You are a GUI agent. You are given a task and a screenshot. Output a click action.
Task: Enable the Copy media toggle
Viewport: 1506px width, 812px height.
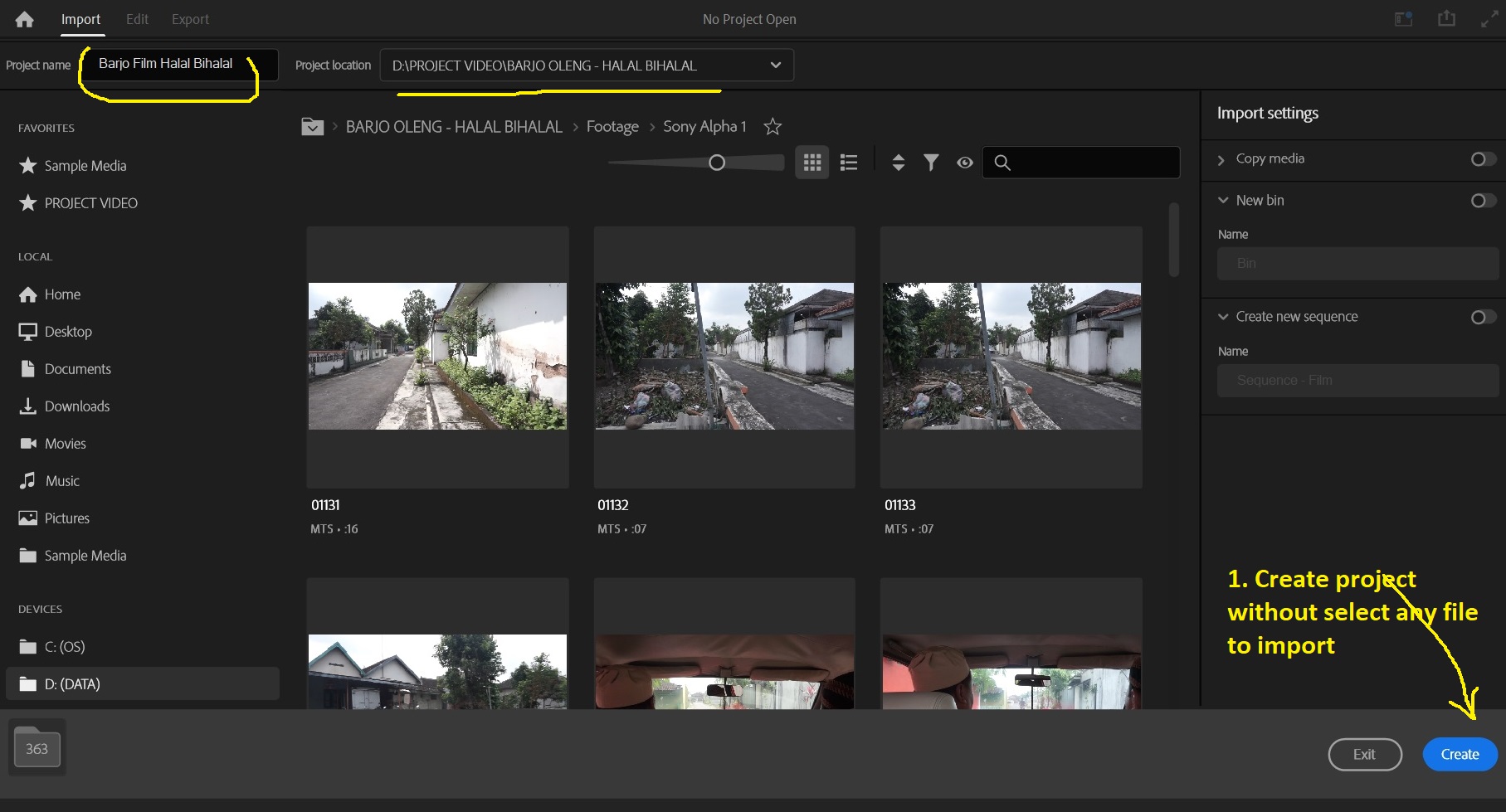tap(1483, 159)
